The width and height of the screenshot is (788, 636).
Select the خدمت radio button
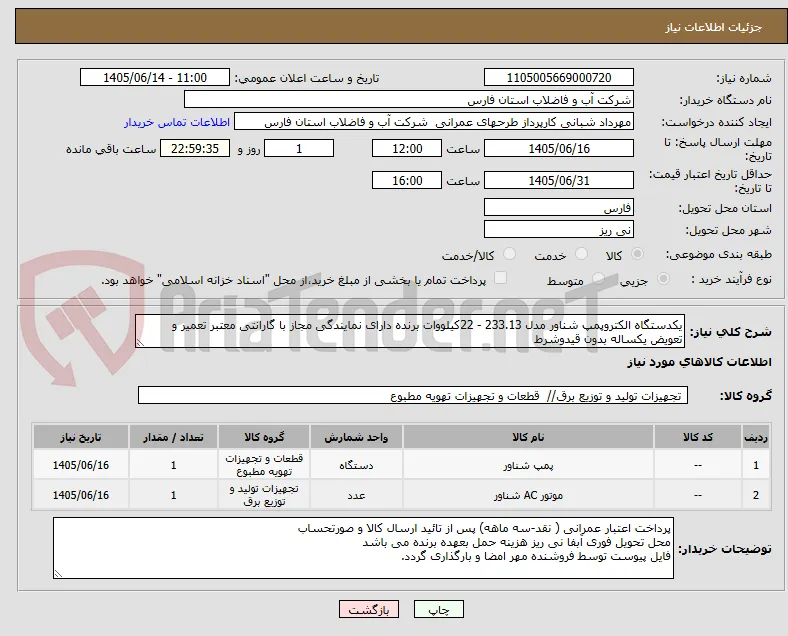pyautogui.click(x=581, y=254)
